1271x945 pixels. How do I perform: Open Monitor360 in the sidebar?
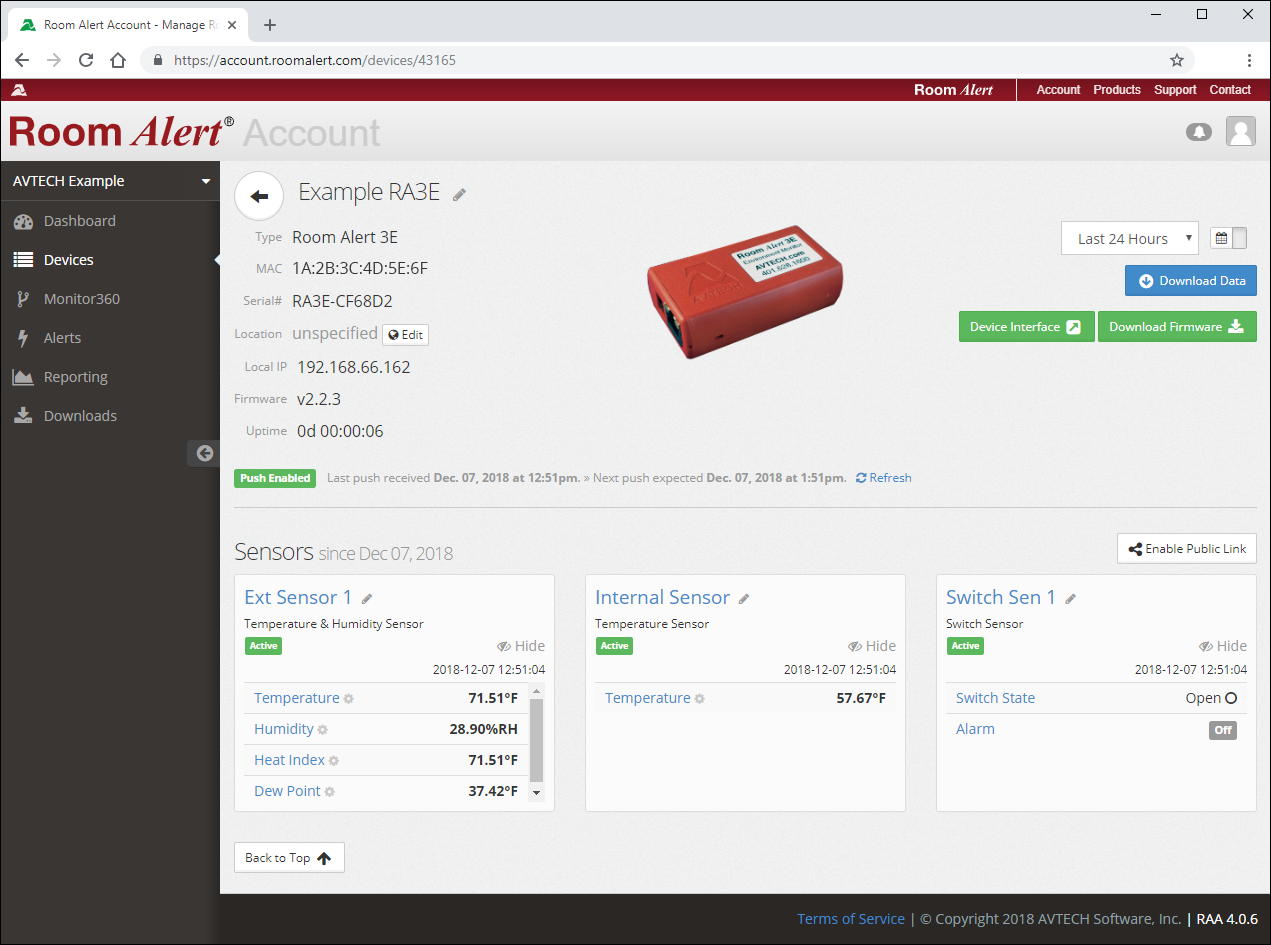[81, 299]
